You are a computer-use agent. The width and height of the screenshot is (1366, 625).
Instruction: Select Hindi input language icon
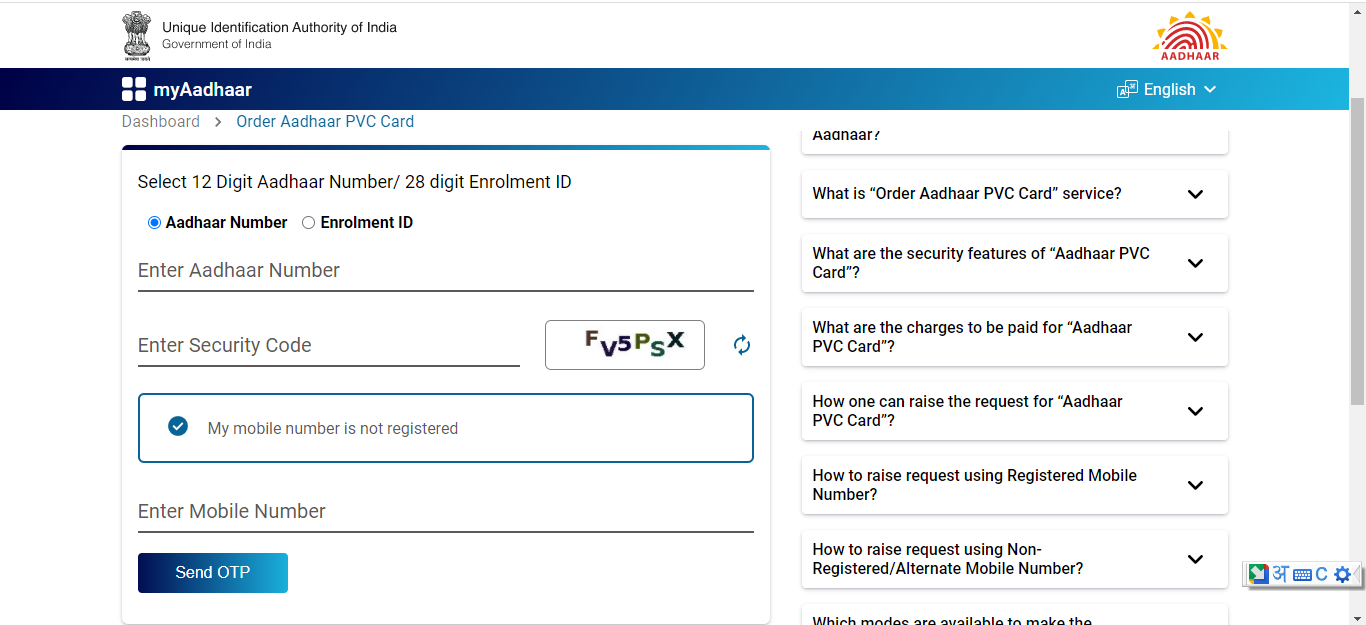point(1280,574)
